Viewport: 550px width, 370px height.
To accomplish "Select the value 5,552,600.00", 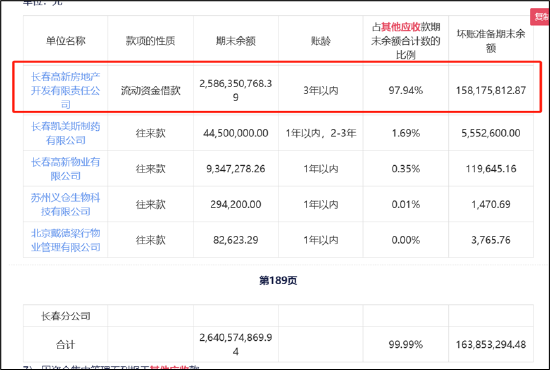I will (x=491, y=133).
